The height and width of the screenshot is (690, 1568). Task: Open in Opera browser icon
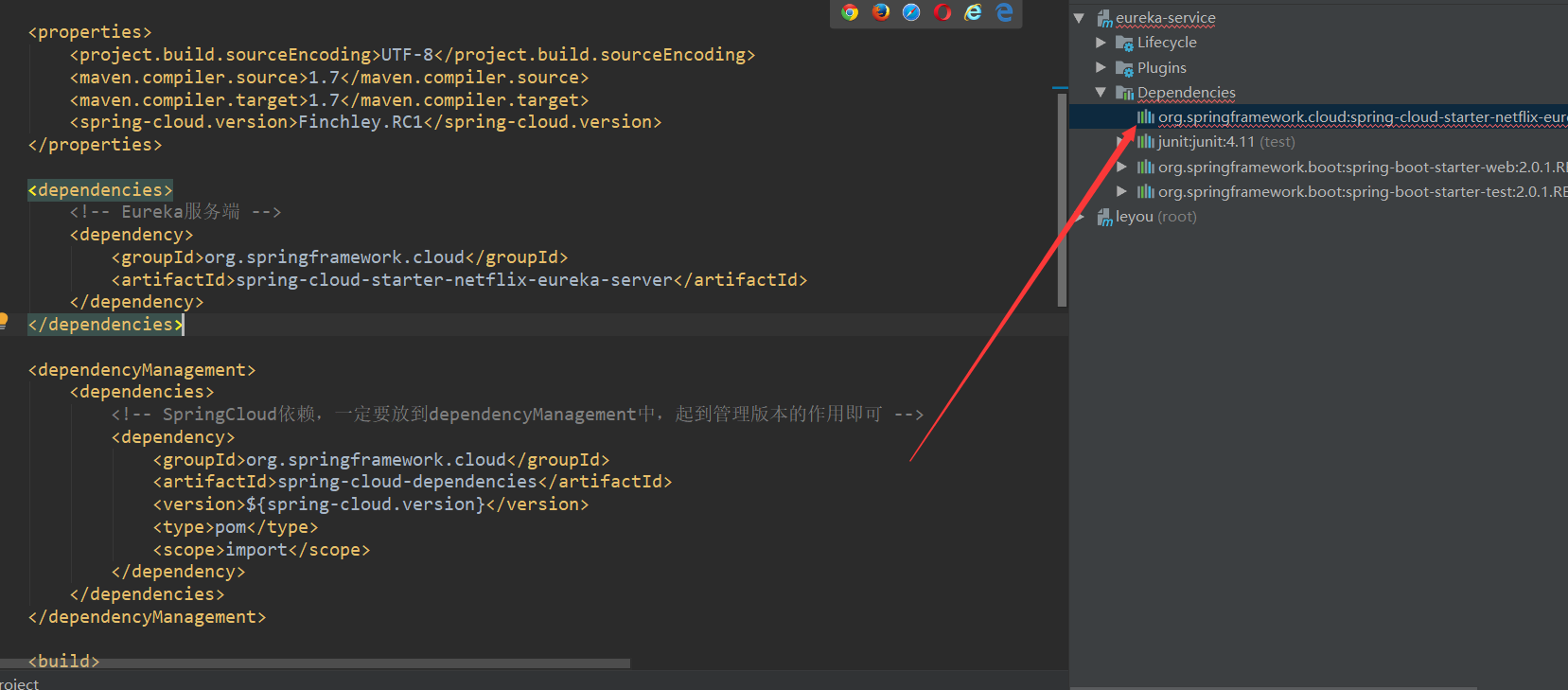coord(943,12)
